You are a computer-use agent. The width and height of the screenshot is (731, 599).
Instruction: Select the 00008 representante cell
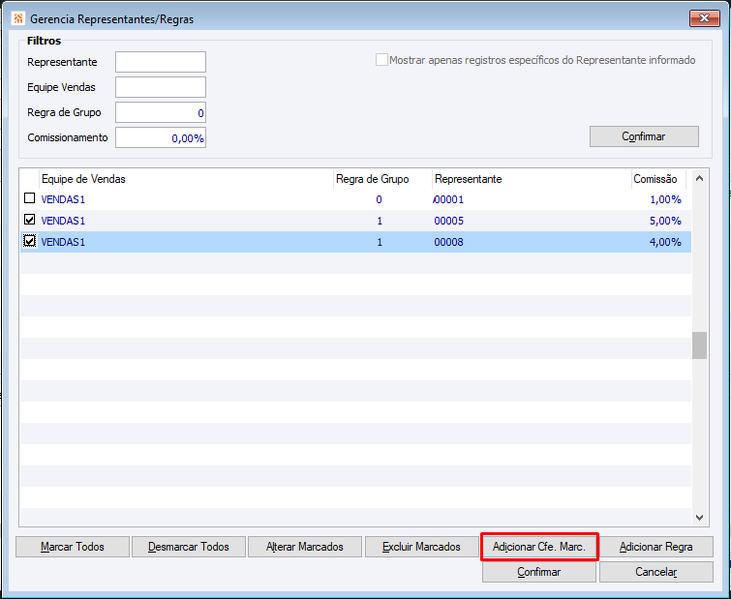[x=449, y=242]
